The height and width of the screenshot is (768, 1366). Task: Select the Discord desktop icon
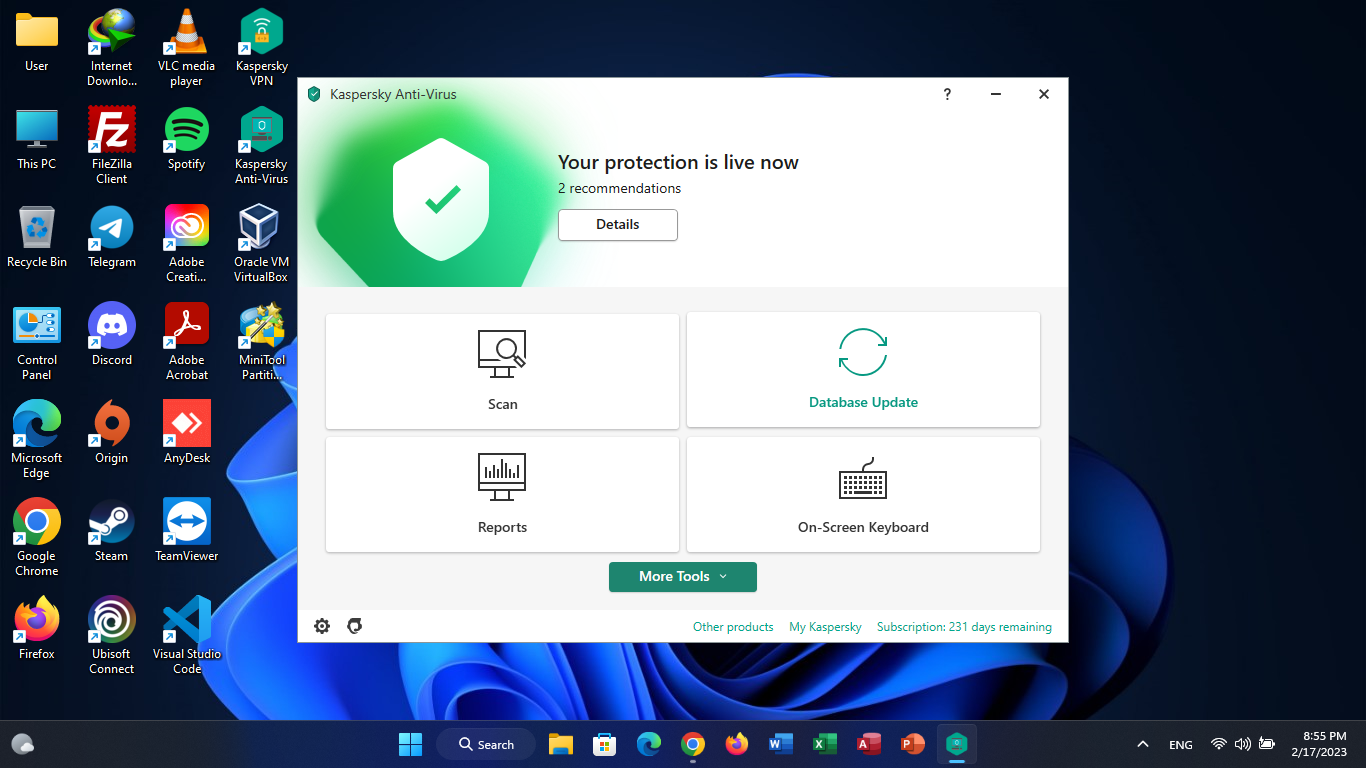point(112,335)
